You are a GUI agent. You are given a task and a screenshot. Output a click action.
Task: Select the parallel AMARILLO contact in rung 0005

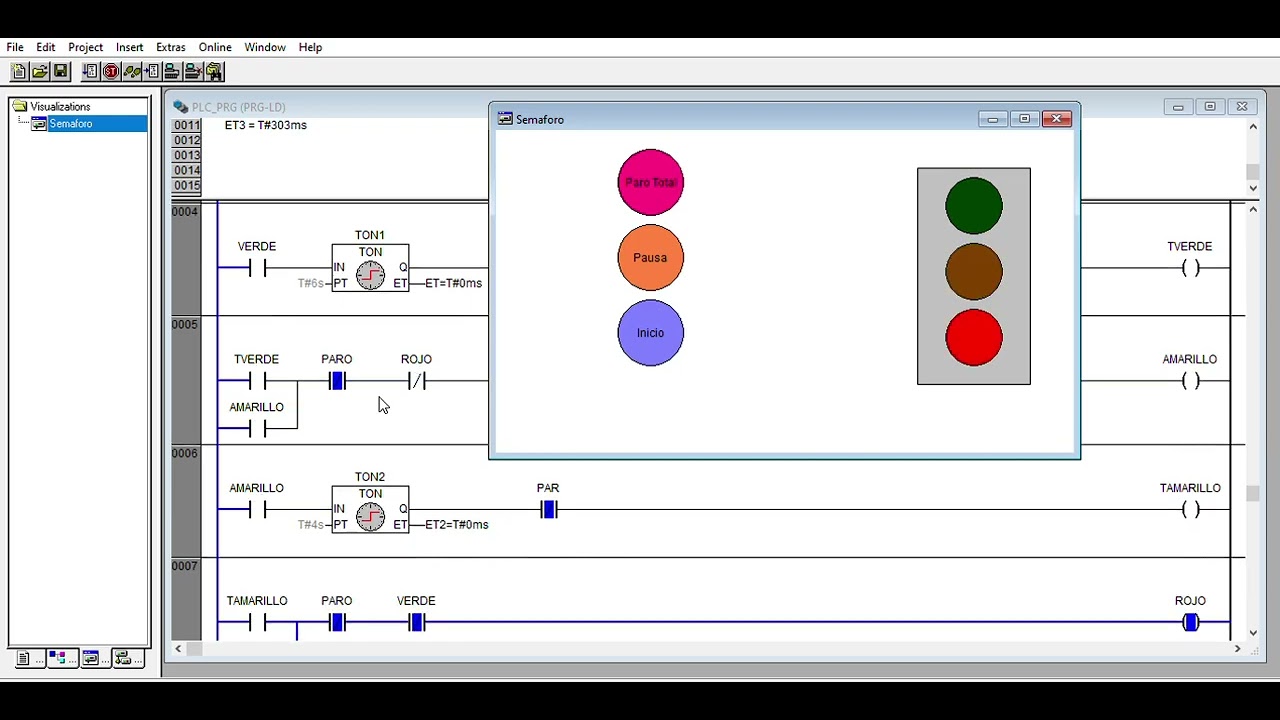(x=257, y=429)
